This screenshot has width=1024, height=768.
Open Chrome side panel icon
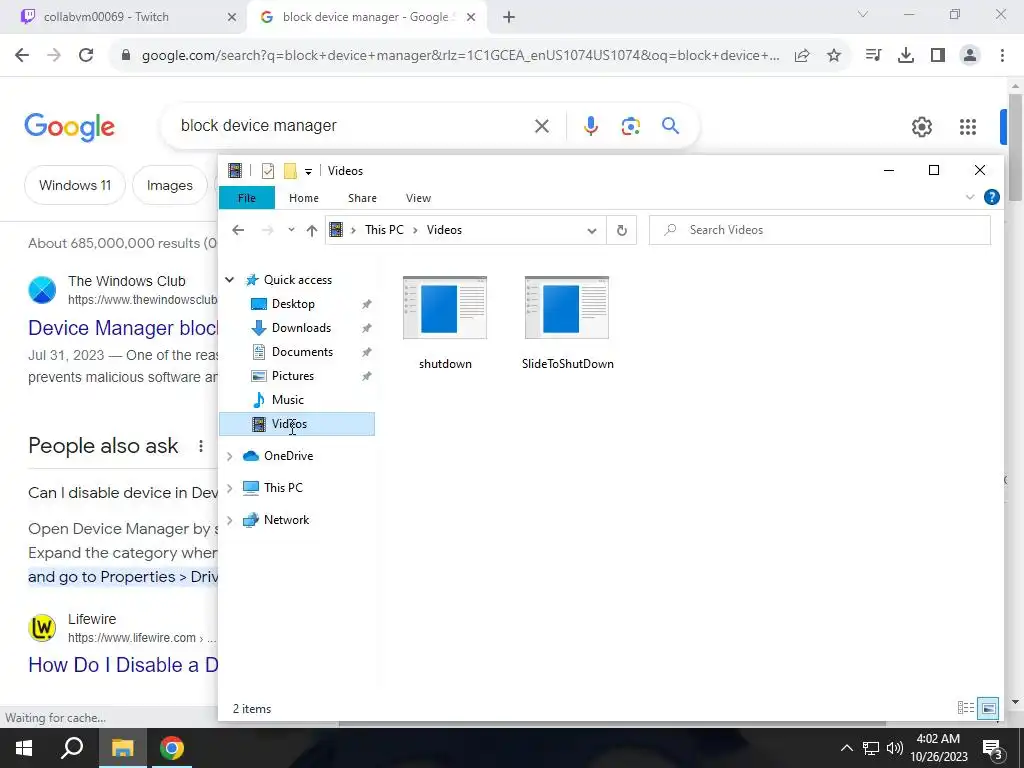(x=938, y=56)
